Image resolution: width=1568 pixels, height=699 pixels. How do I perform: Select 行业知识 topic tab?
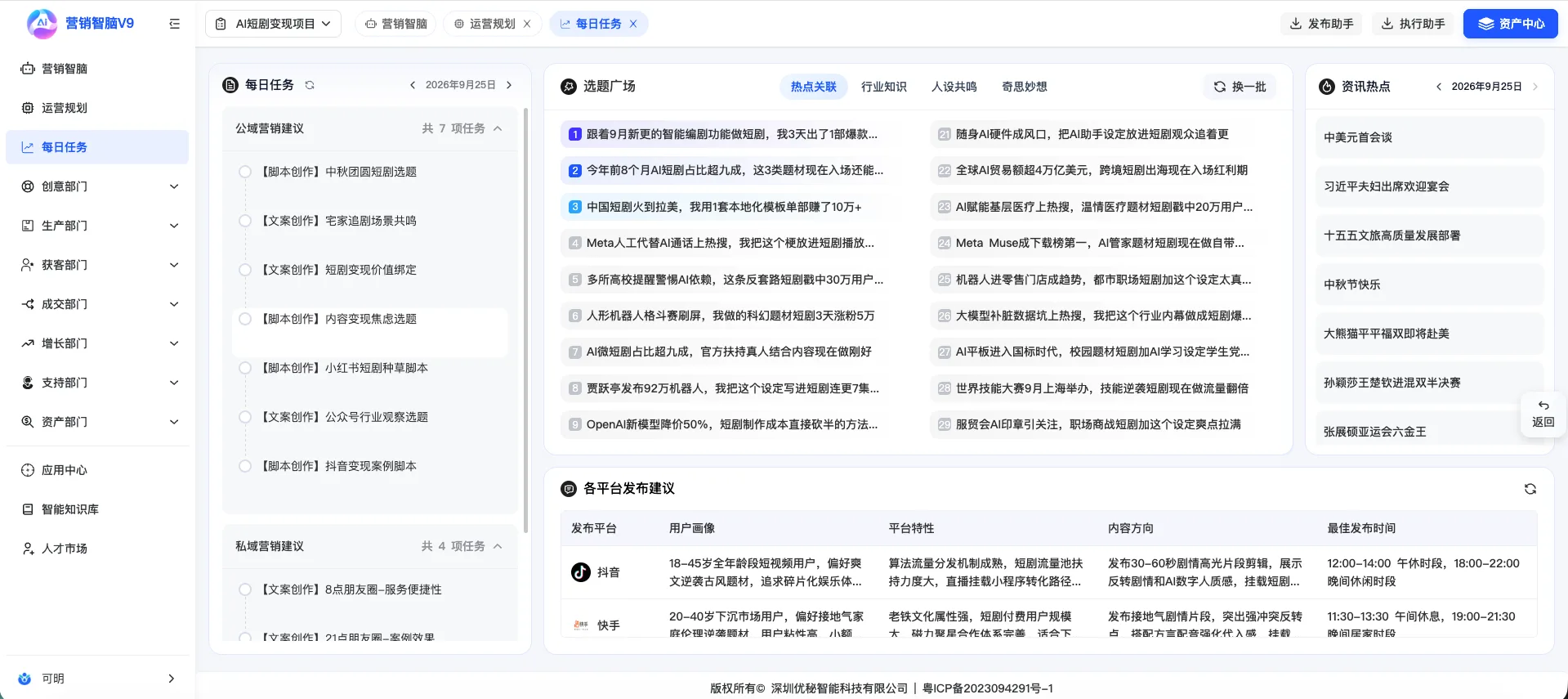[884, 87]
